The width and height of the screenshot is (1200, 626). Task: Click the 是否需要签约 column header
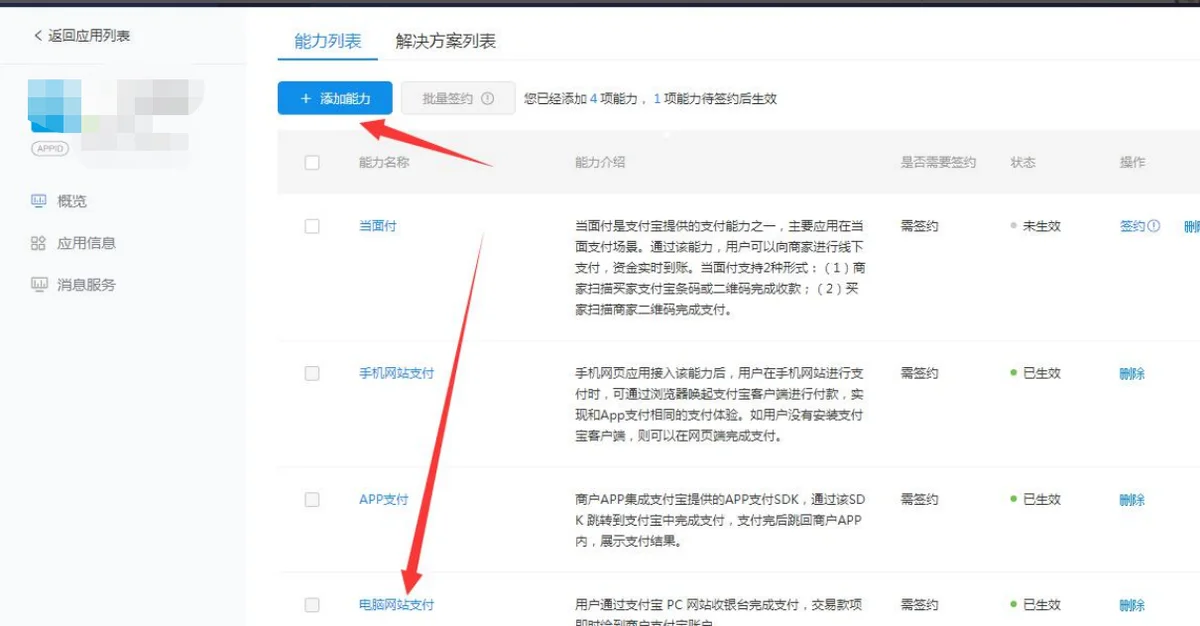pos(938,162)
